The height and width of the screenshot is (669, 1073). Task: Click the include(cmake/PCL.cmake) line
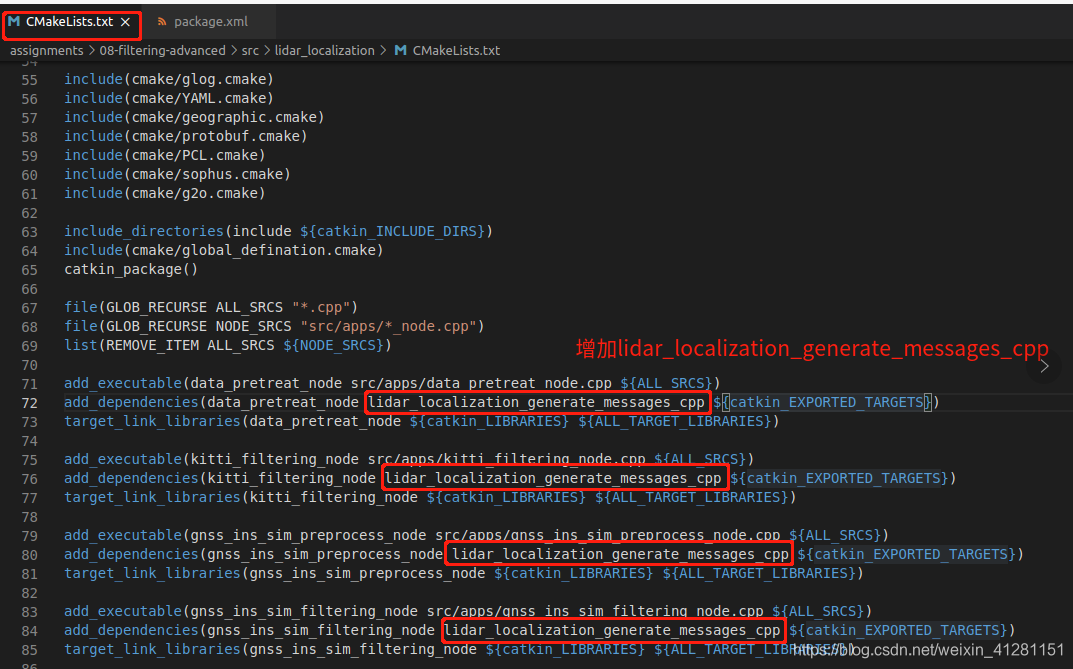pos(165,155)
